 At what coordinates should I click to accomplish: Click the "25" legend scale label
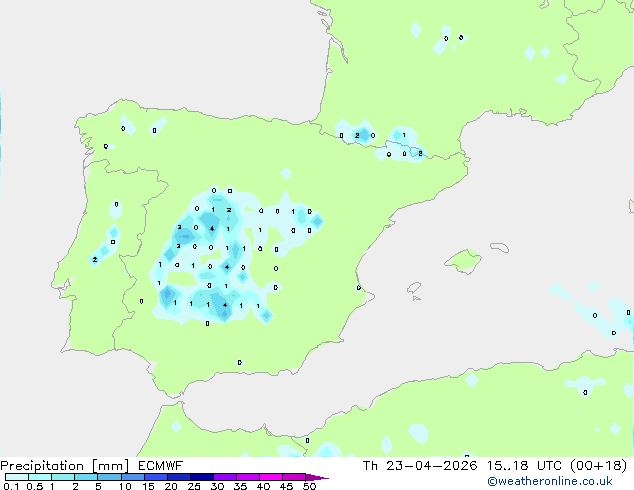point(194,486)
